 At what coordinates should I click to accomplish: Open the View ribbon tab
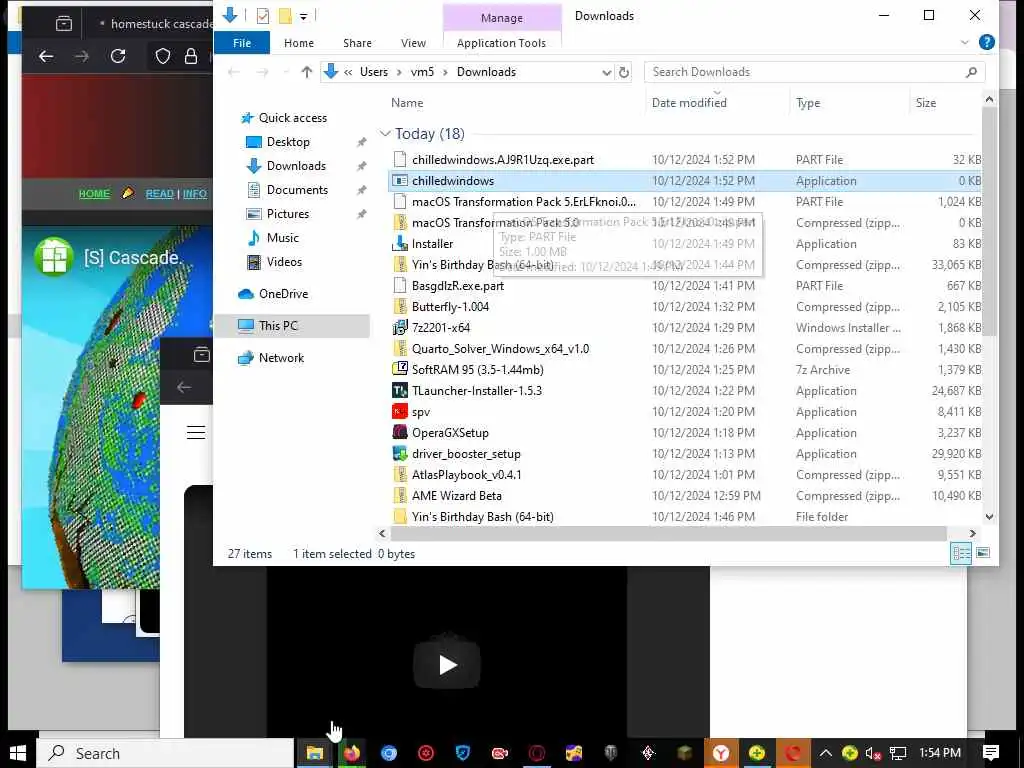click(413, 43)
